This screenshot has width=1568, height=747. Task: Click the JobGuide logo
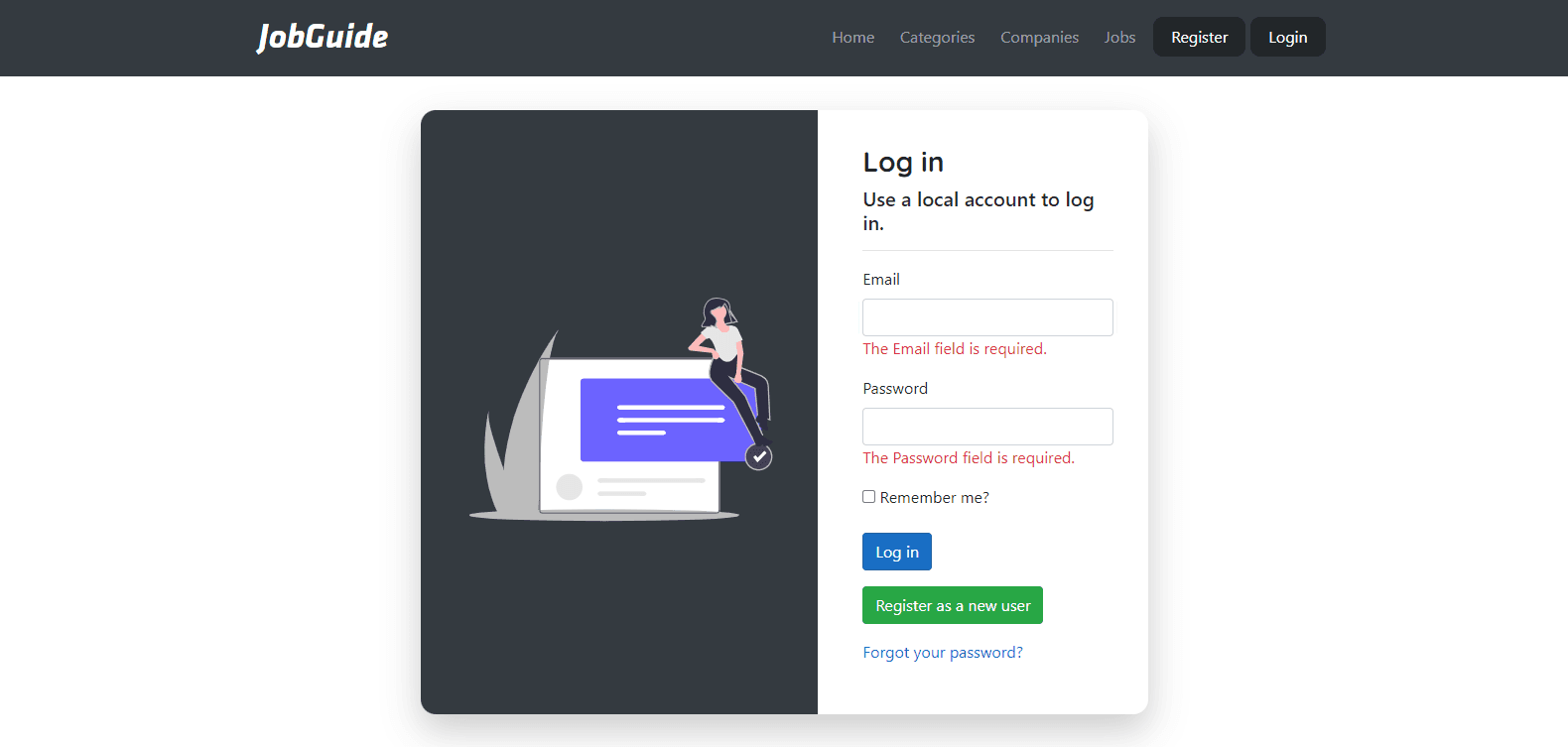click(x=323, y=37)
